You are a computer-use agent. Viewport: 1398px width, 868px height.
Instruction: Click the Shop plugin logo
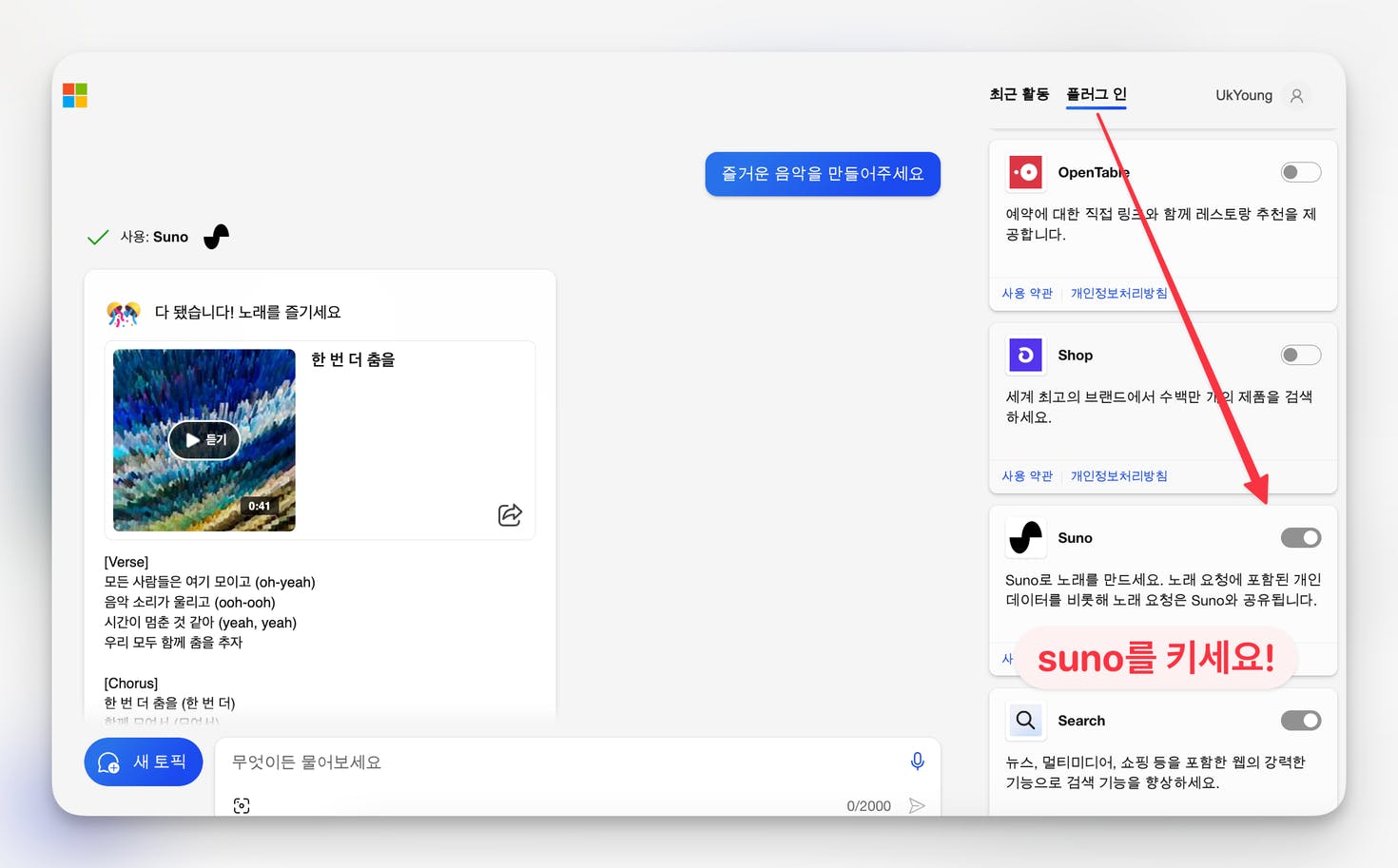point(1025,356)
